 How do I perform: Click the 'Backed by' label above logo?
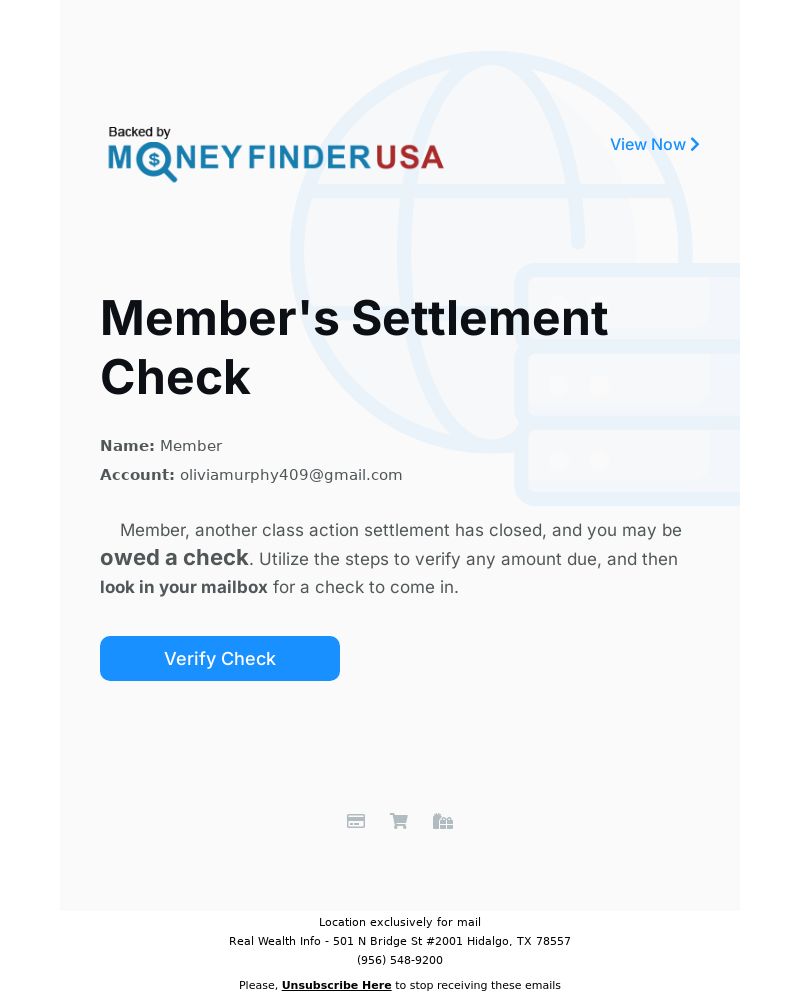tap(139, 132)
